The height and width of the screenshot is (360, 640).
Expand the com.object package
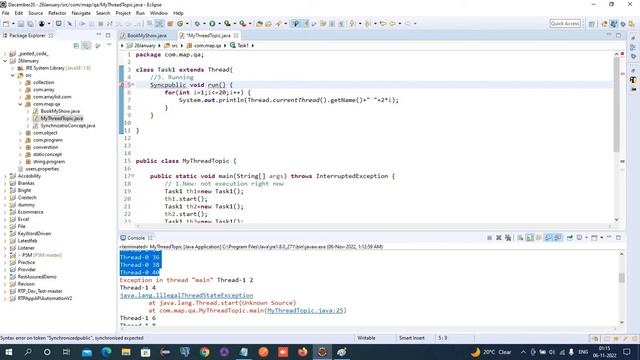pyautogui.click(x=20, y=133)
